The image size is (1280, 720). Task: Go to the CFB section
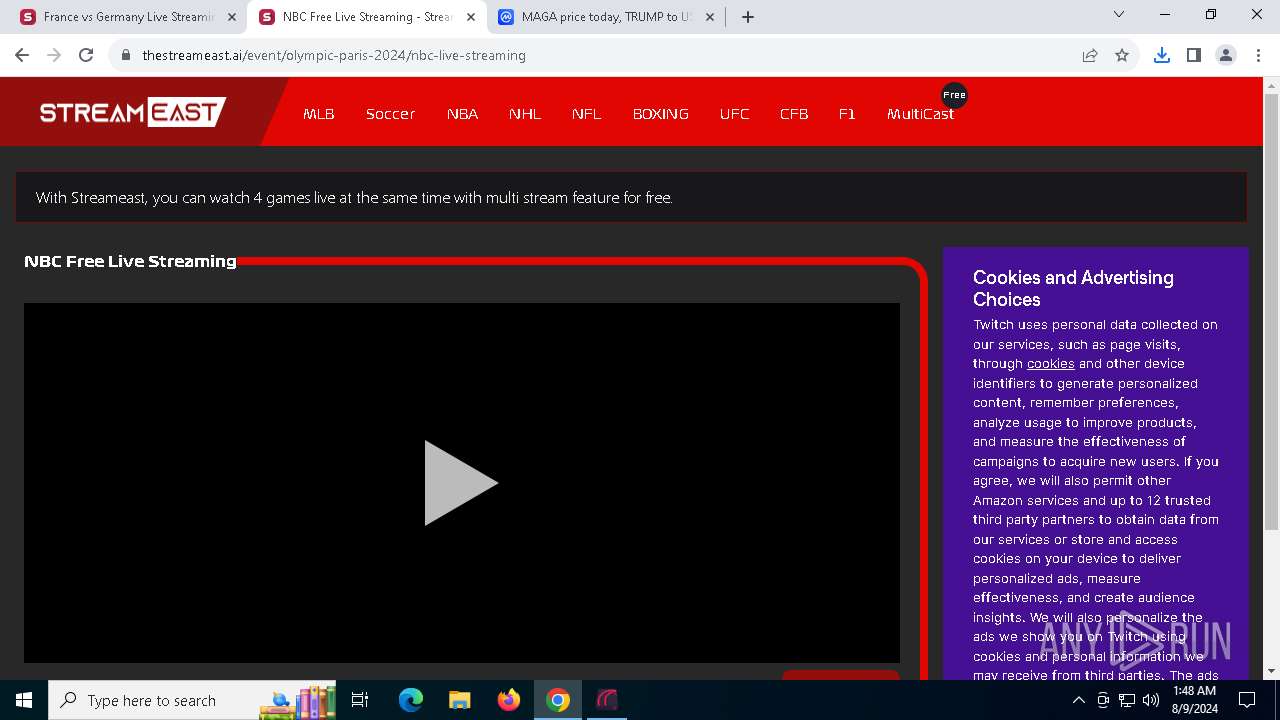click(794, 114)
